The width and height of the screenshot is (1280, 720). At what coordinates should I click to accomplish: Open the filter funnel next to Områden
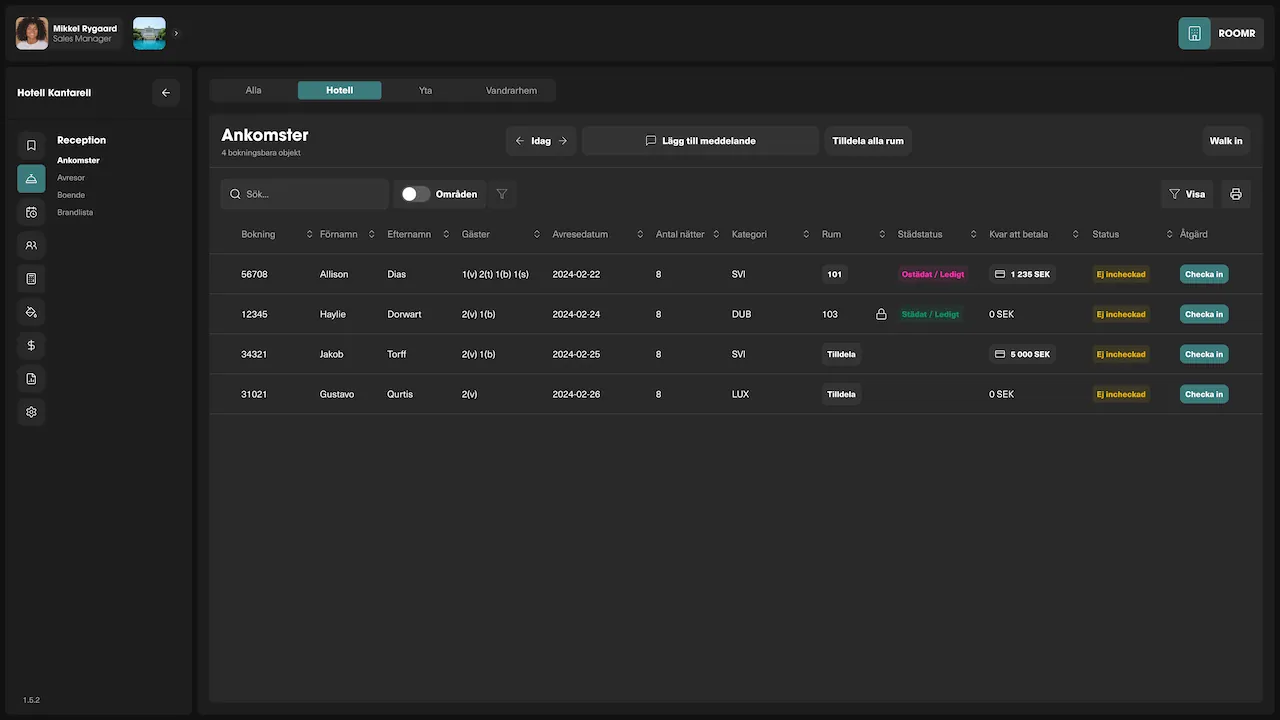tap(501, 194)
